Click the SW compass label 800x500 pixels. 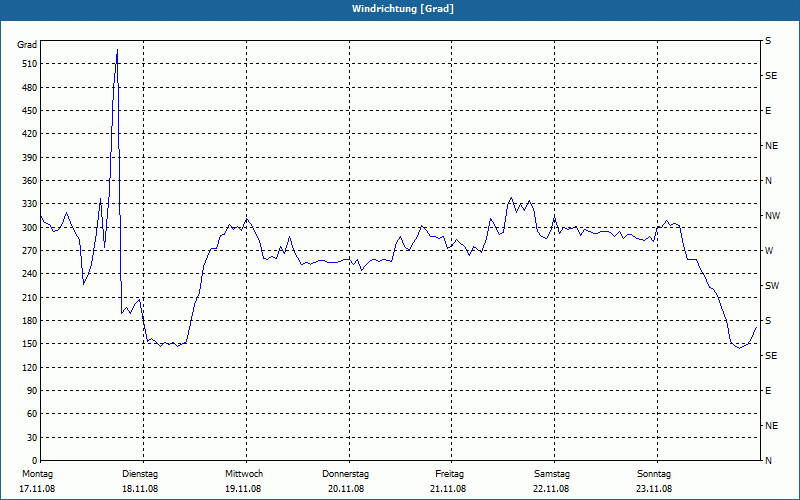tap(772, 286)
